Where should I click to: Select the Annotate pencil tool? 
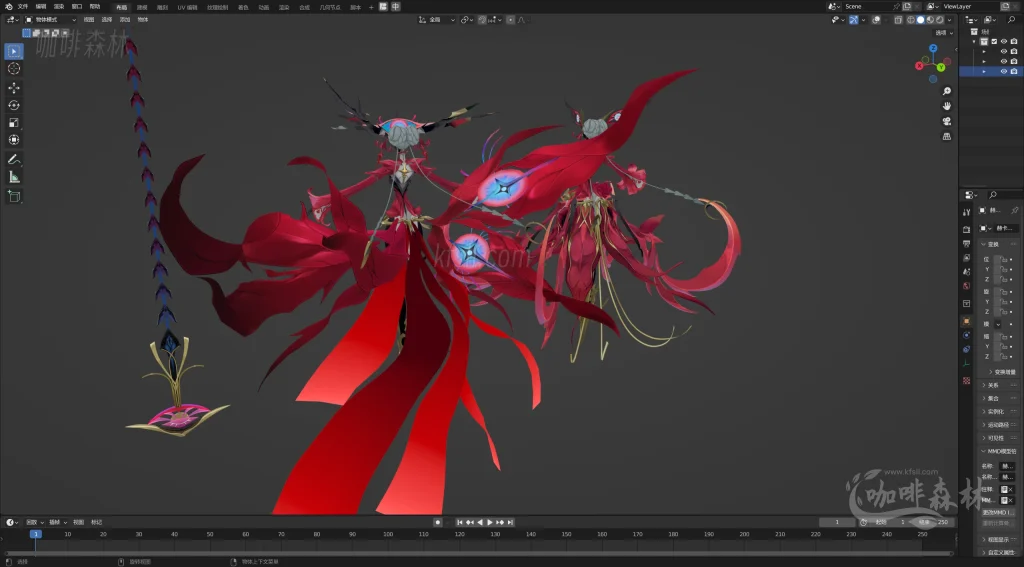[14, 159]
